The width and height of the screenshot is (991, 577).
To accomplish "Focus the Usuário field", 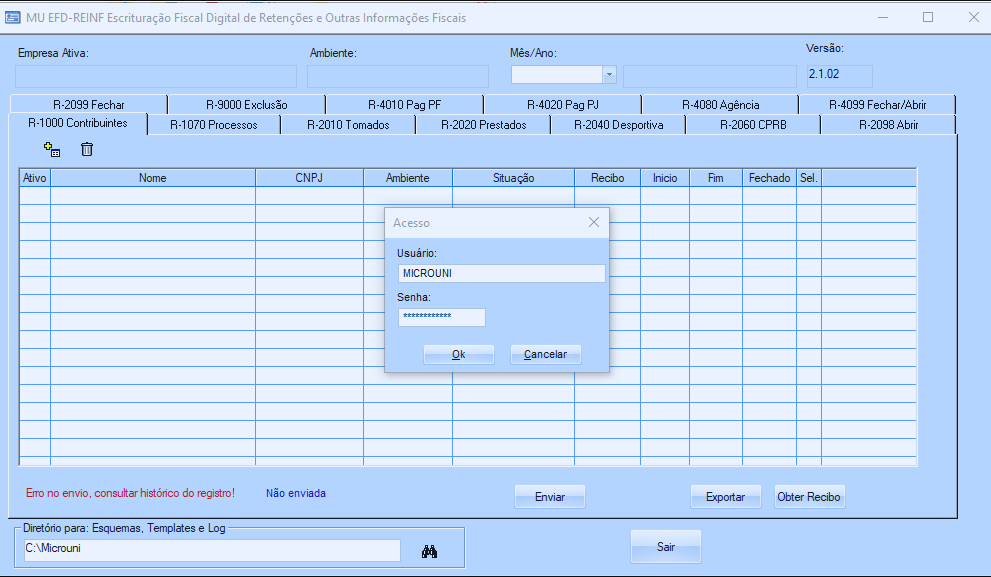I will (501, 273).
